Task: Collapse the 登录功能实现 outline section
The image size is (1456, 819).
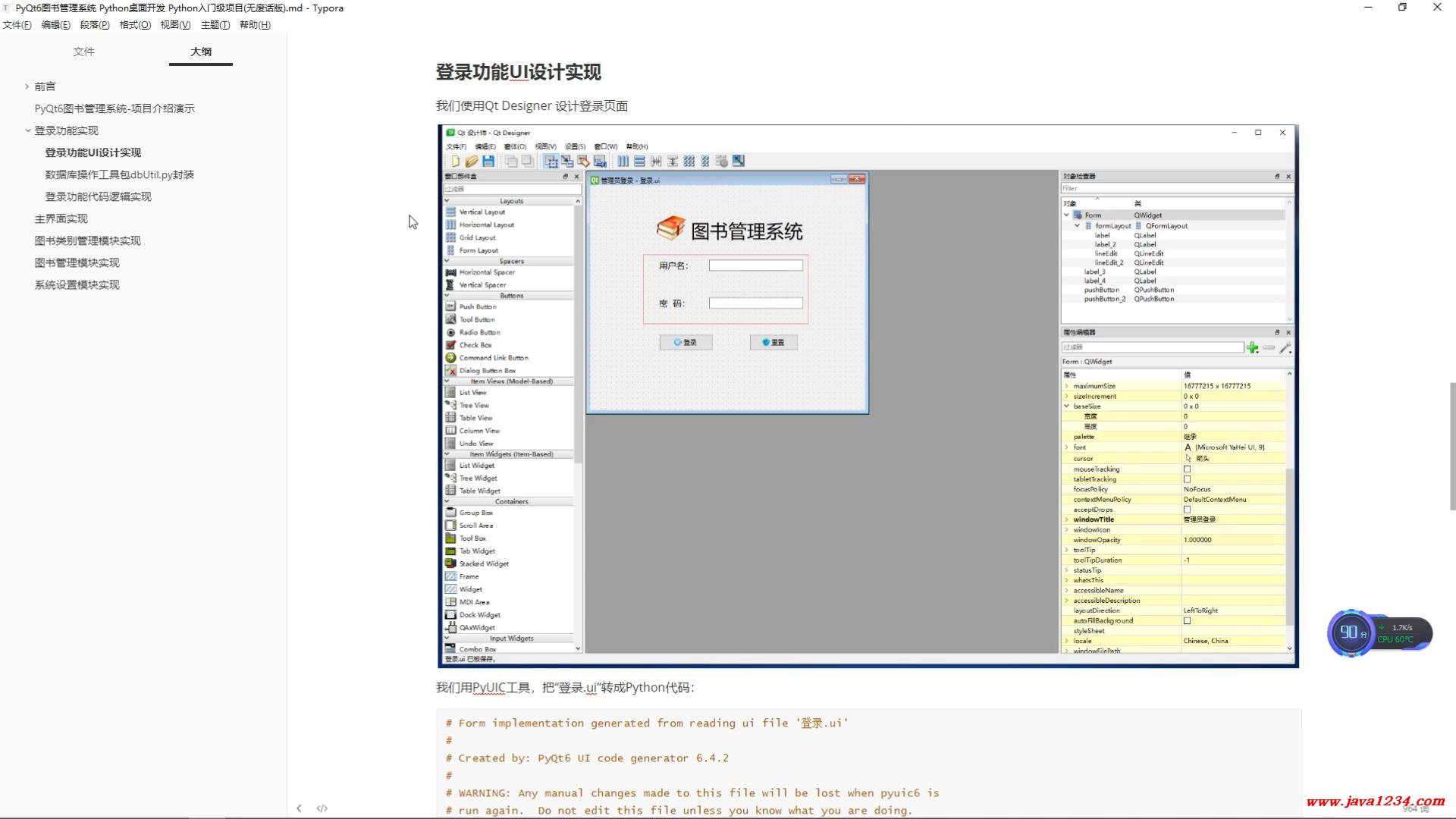Action: click(27, 130)
